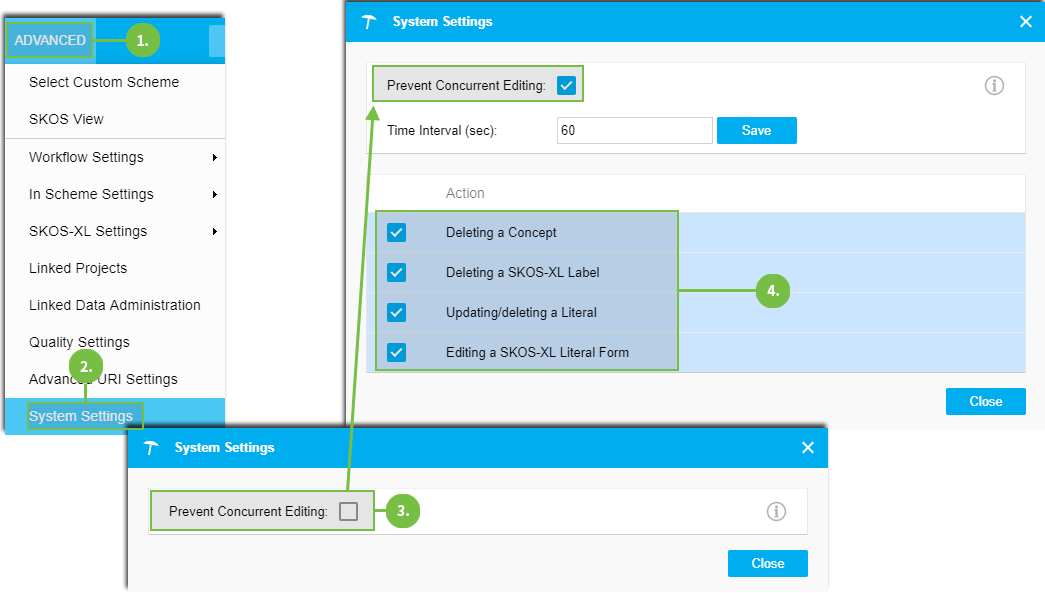Uncheck Deleting a SKOS-XL Label action
Viewport: 1045px width, 593px height.
(x=396, y=272)
